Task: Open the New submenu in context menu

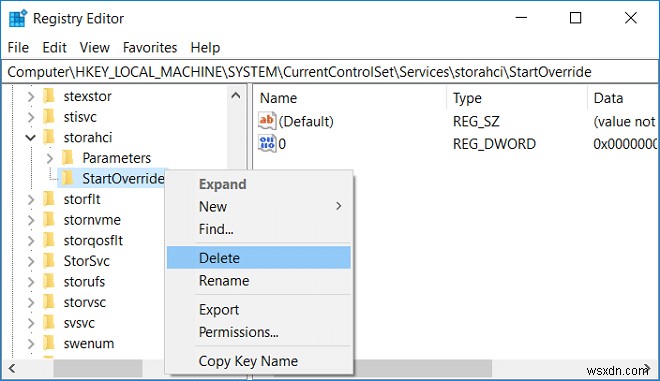Action: click(x=259, y=206)
